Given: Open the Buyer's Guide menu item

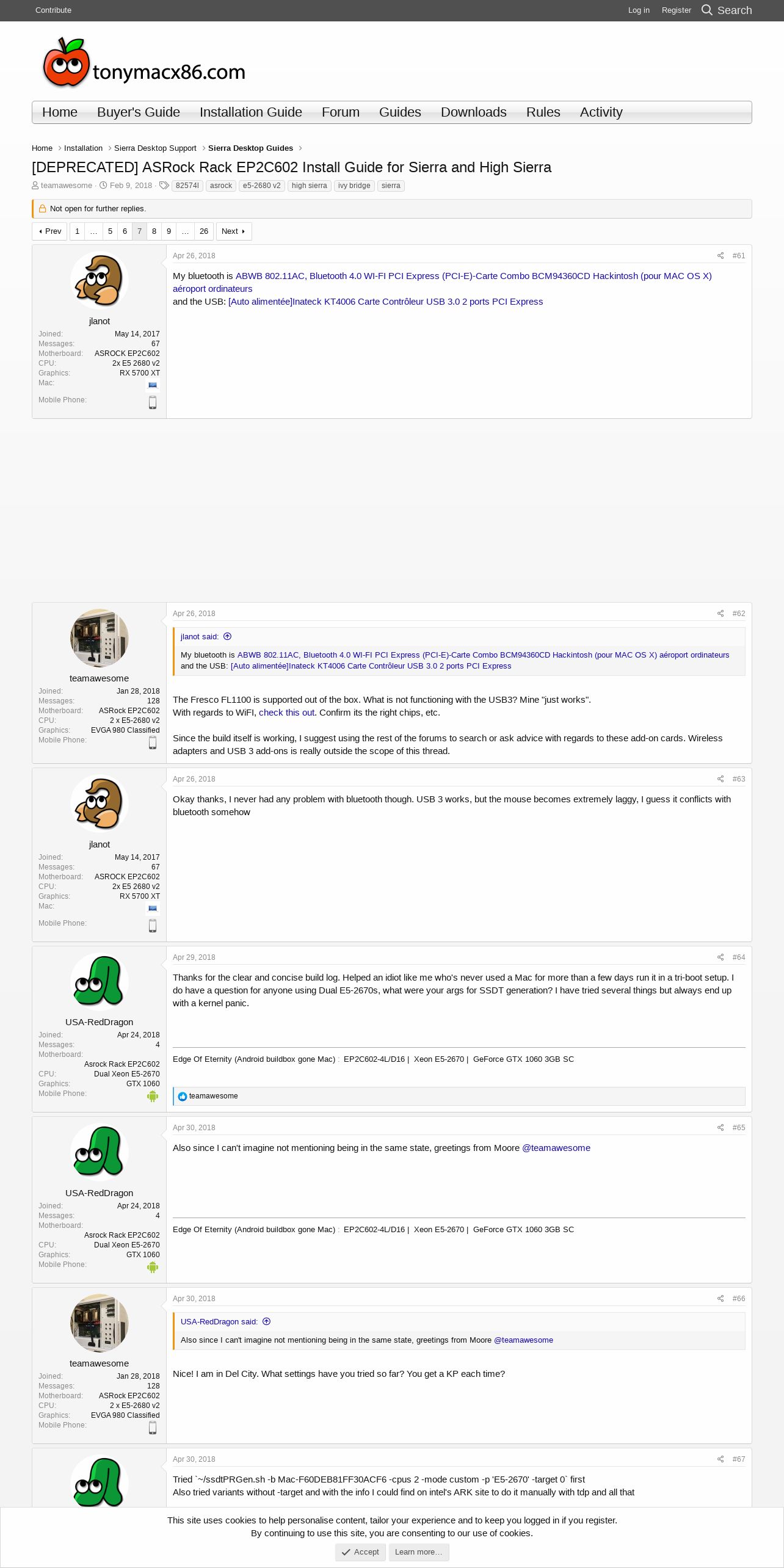Looking at the screenshot, I should 139,112.
